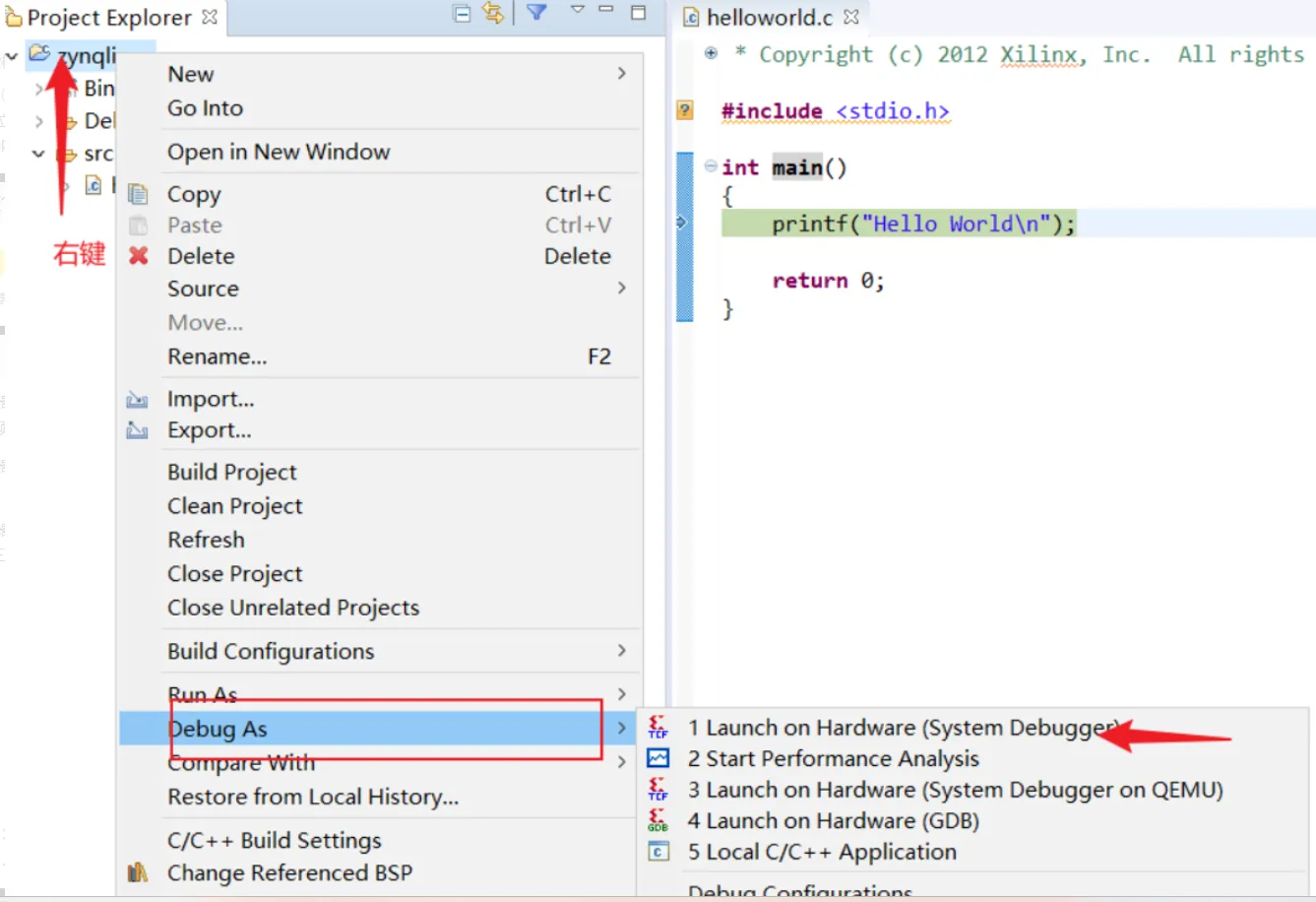Click the instruction pointer arrow beside printf line

click(x=681, y=223)
